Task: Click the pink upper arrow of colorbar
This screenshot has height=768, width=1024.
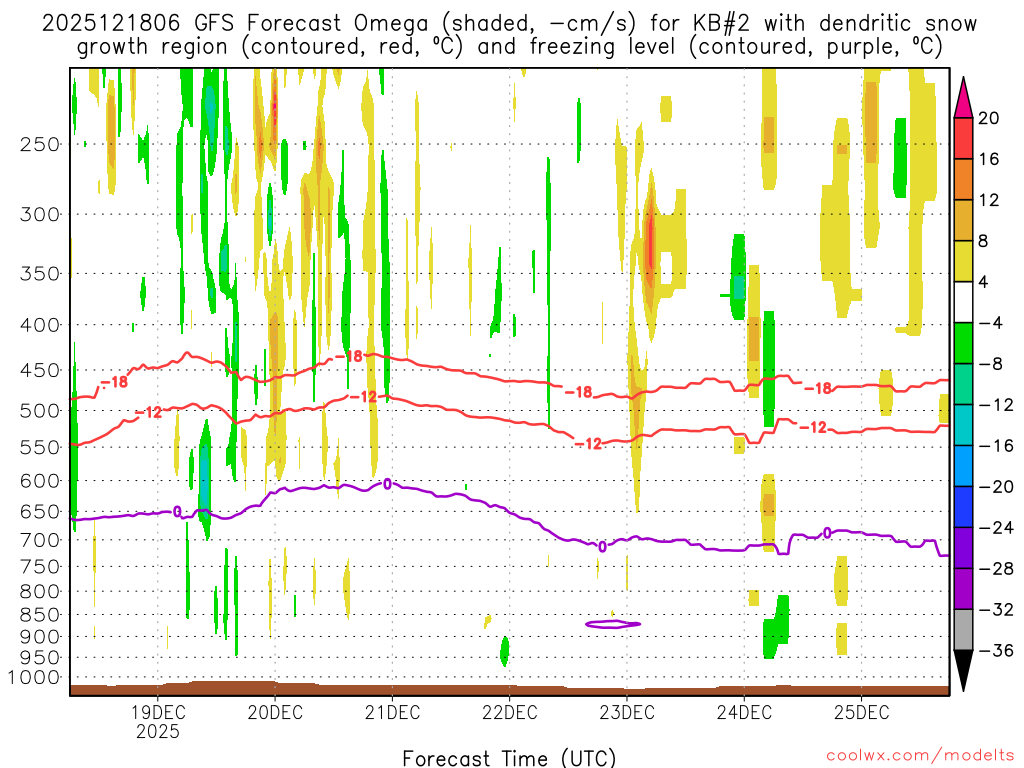Action: pyautogui.click(x=963, y=98)
